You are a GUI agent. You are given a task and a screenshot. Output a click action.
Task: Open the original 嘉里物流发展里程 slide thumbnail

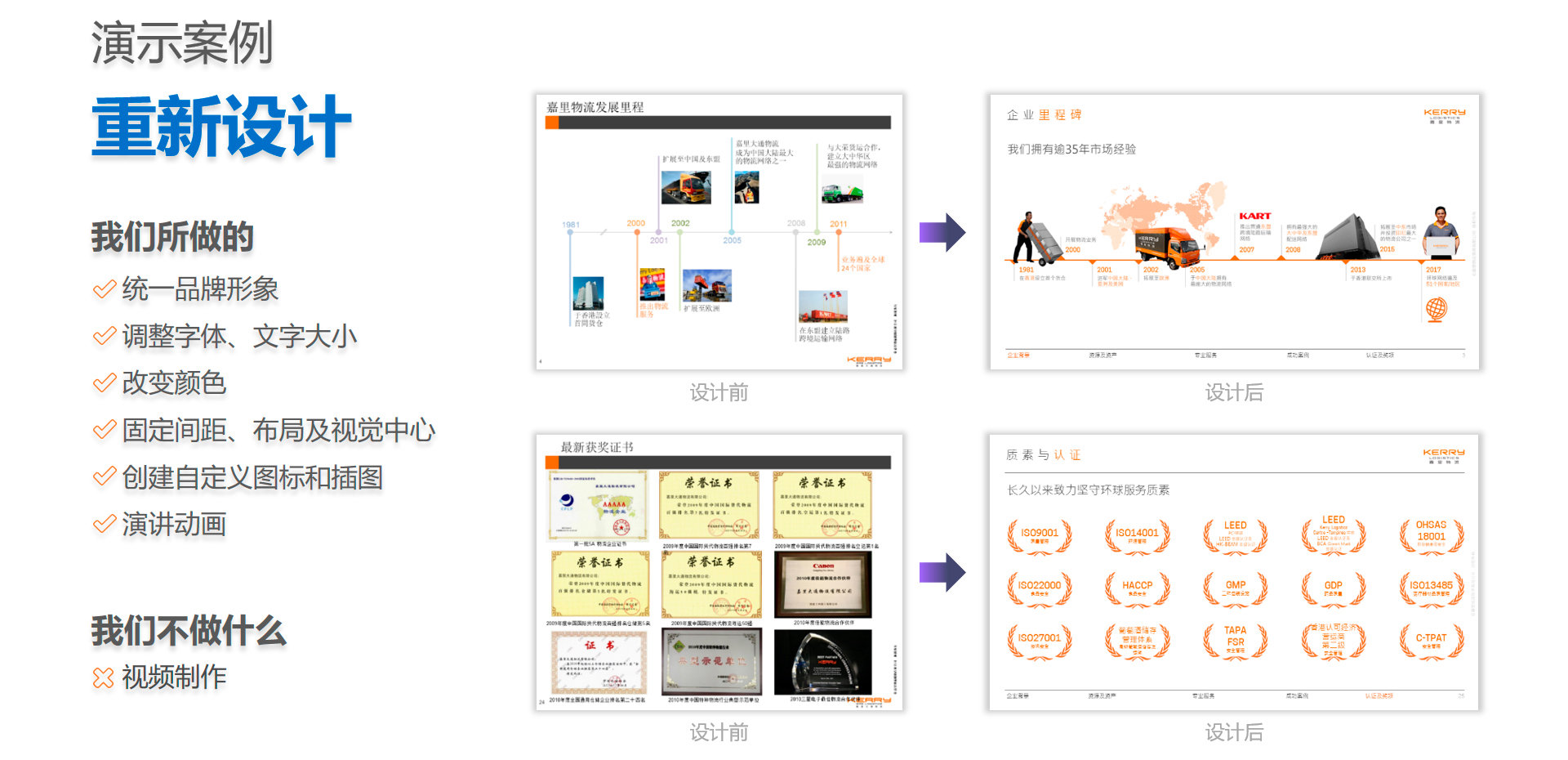[719, 232]
